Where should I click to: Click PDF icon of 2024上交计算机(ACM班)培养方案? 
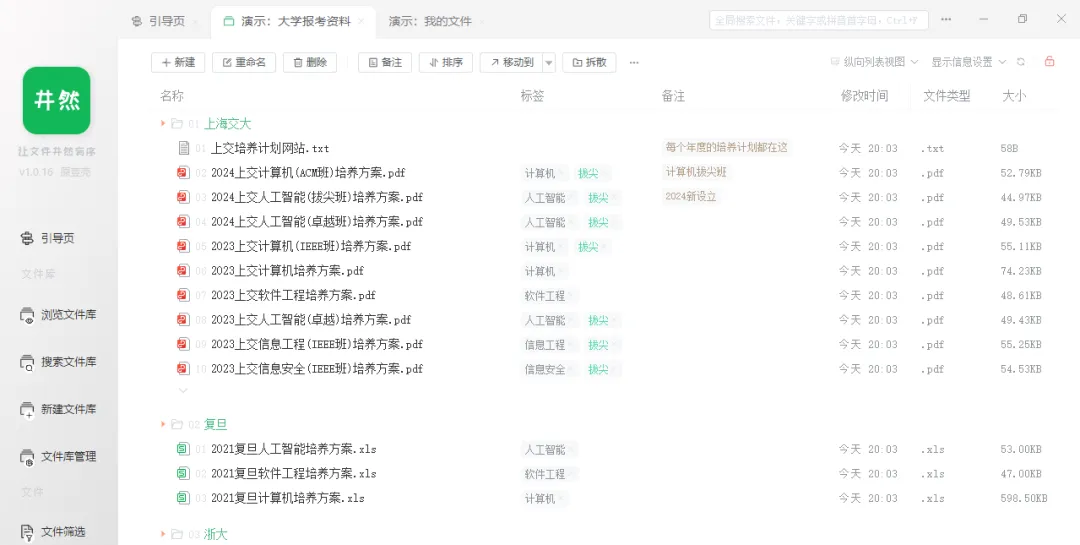click(x=183, y=172)
